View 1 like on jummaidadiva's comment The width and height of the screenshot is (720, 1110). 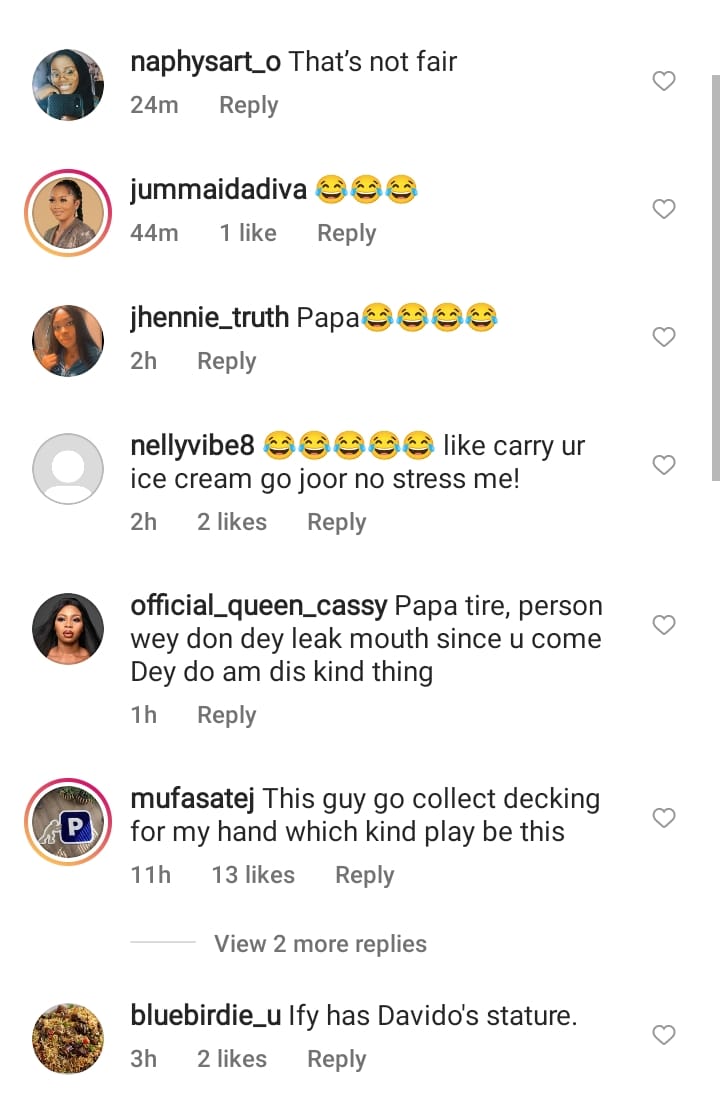(248, 233)
